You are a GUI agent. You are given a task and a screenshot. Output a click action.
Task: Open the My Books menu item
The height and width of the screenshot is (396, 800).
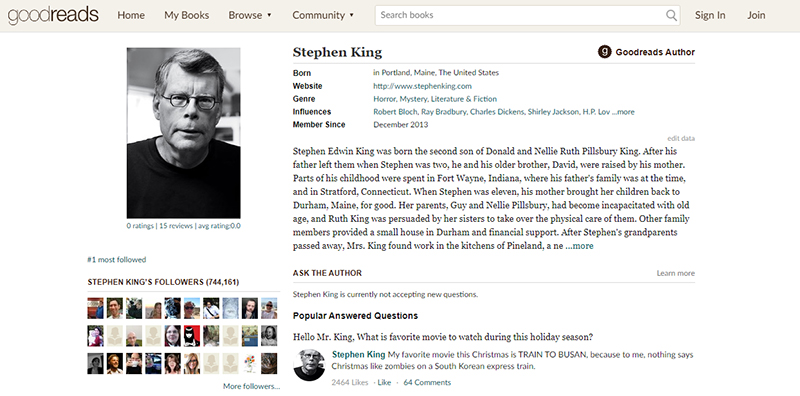pos(187,15)
